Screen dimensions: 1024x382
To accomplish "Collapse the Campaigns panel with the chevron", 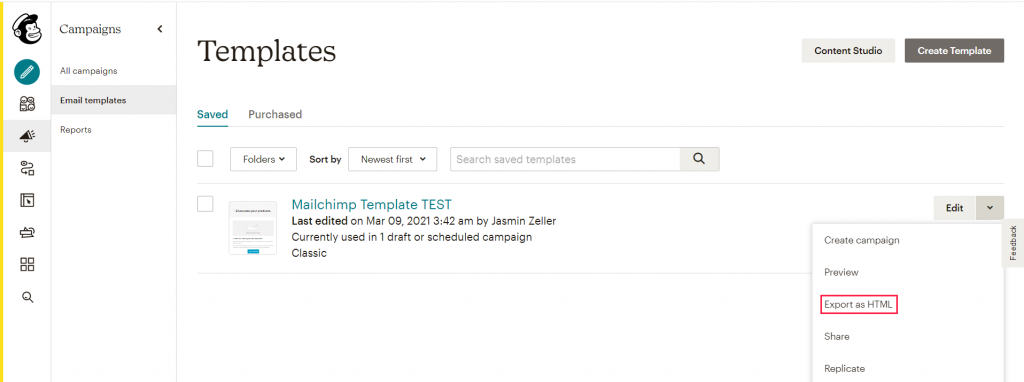I will click(160, 29).
